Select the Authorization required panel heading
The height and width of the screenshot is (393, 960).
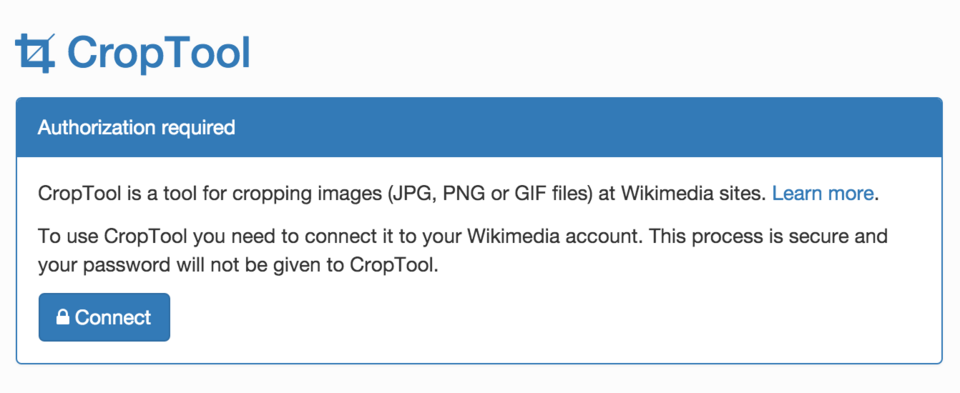137,127
